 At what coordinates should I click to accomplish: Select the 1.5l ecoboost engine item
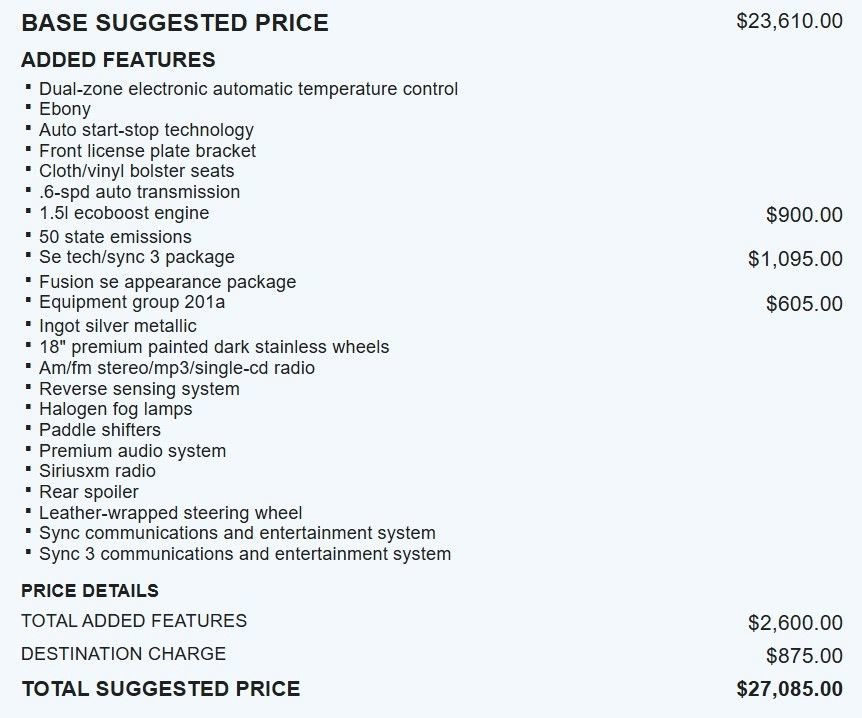point(124,213)
